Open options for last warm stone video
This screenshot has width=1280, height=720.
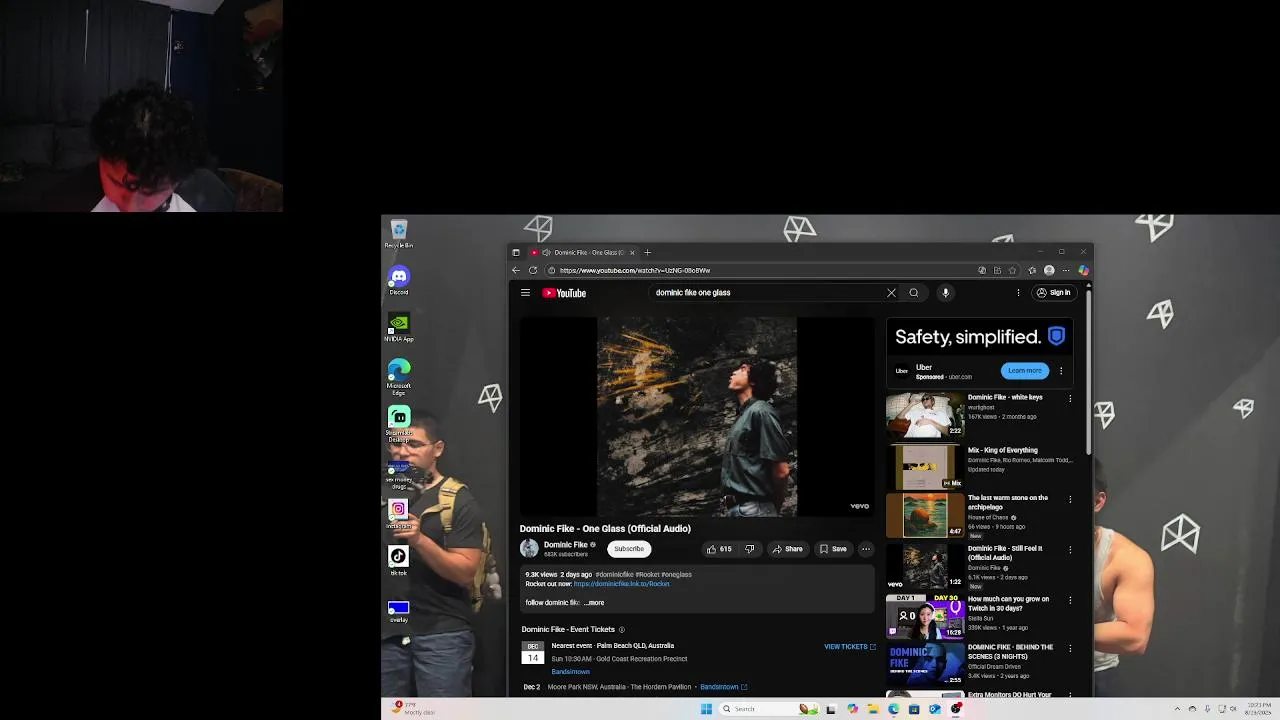(1070, 499)
